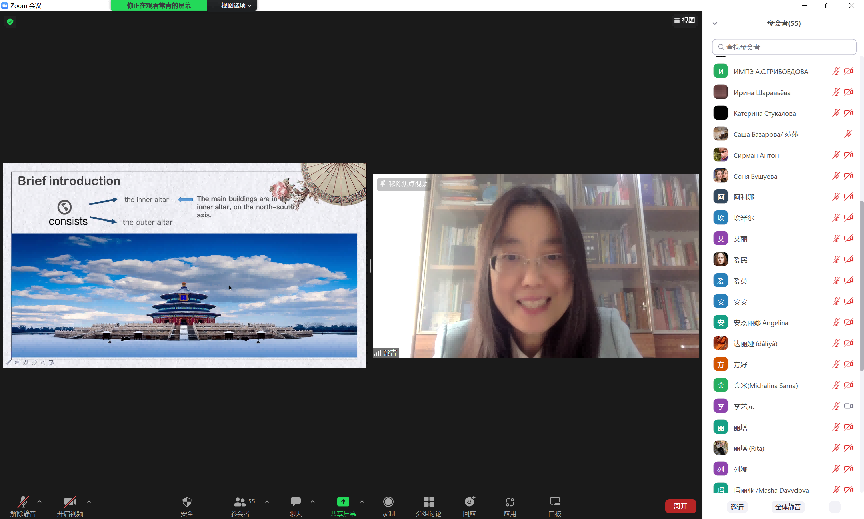Unmute the microphone in the bottom toolbar
This screenshot has width=864, height=519.
click(x=21, y=502)
